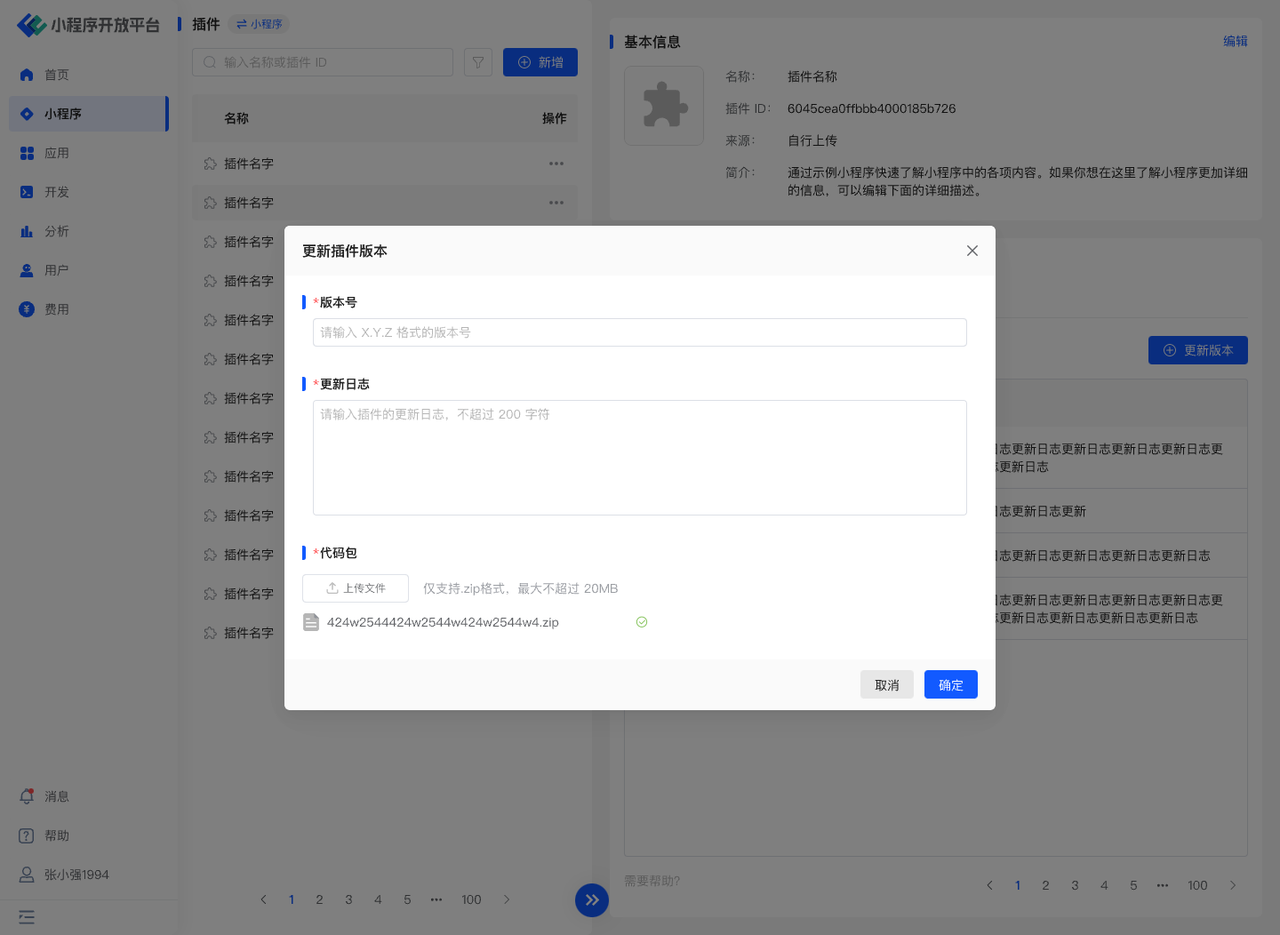This screenshot has height=935, width=1280.
Task: Open 消息 notifications bell in sidebar
Action: 28,796
